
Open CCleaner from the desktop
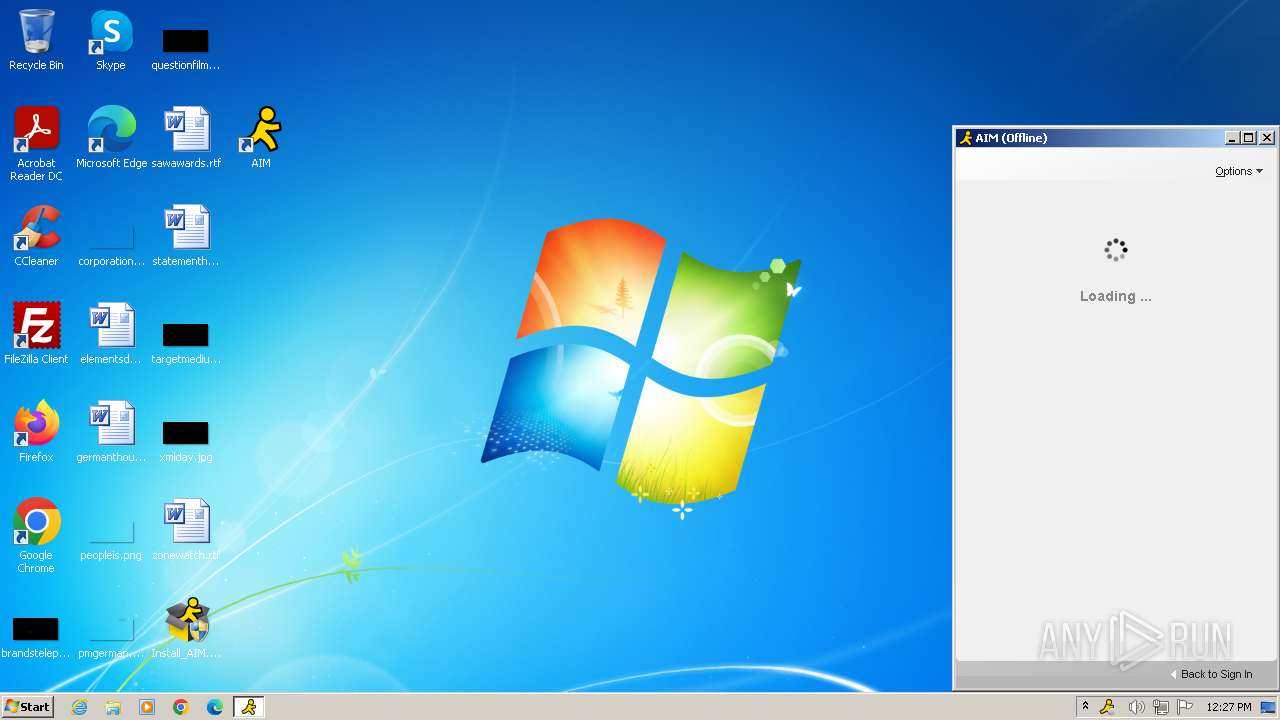[x=36, y=236]
